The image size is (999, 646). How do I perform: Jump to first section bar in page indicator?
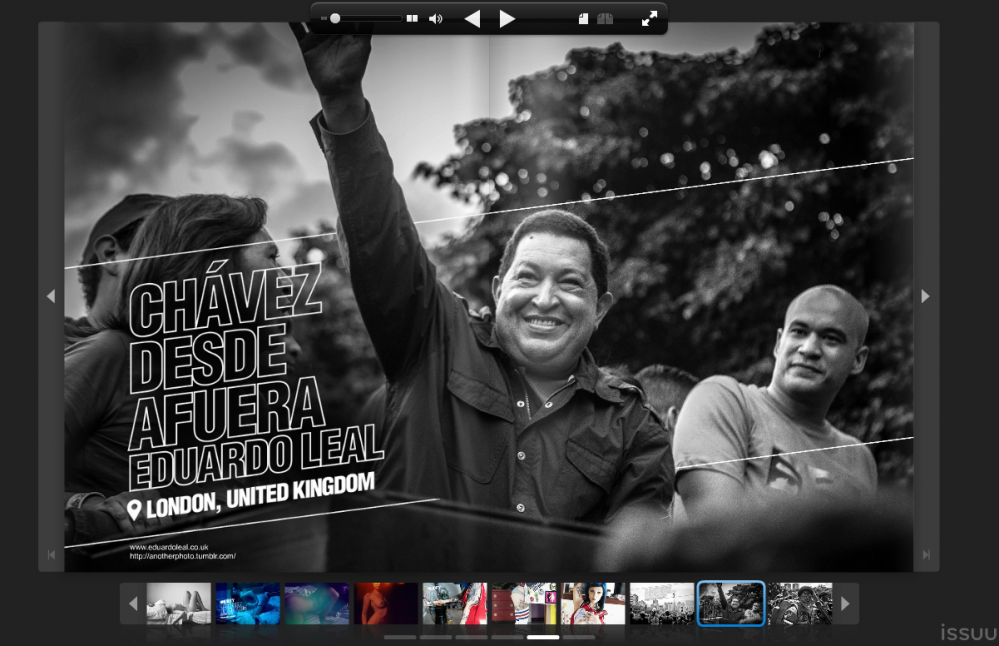pos(400,637)
